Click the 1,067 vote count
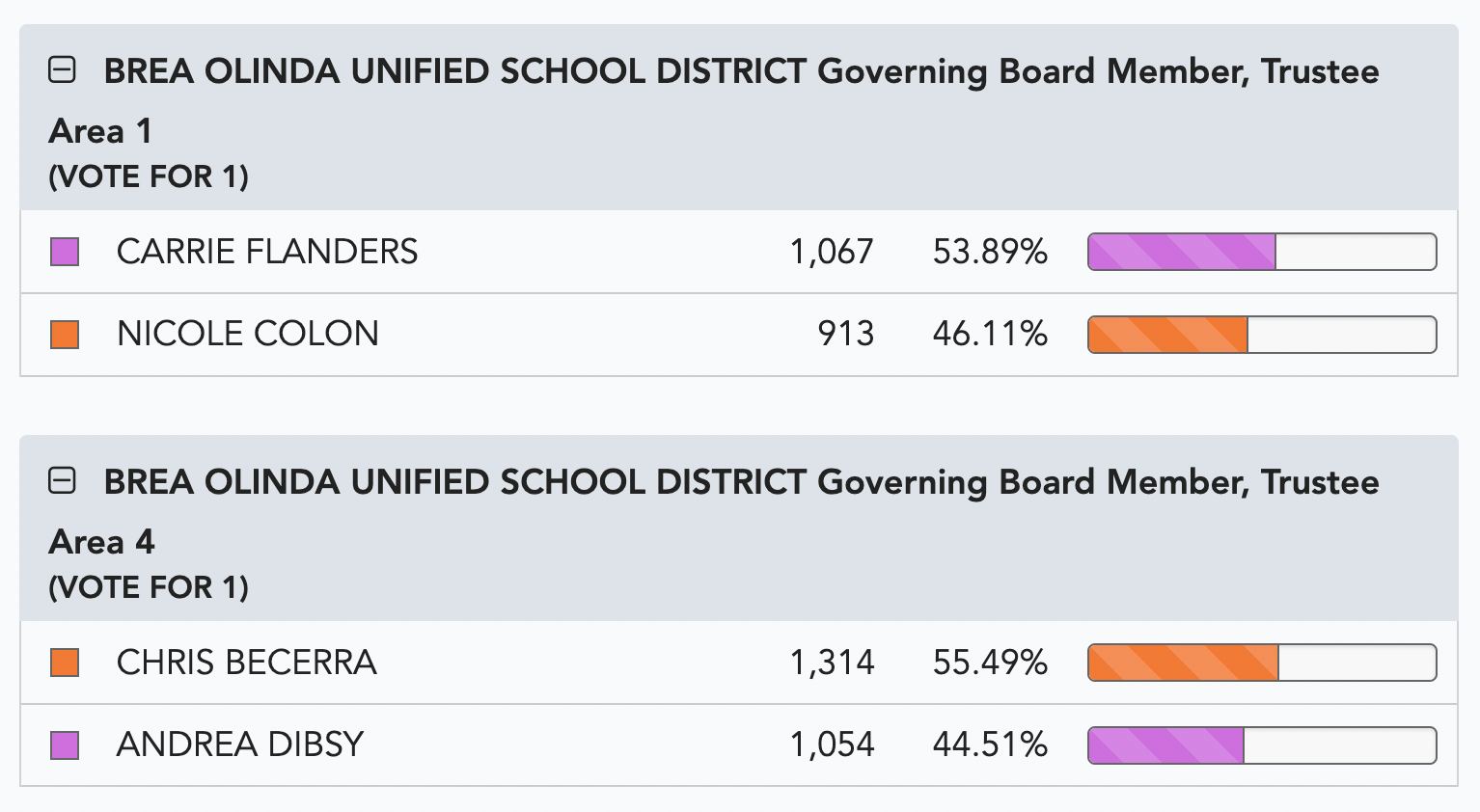Viewport: 1480px width, 812px height. 832,253
